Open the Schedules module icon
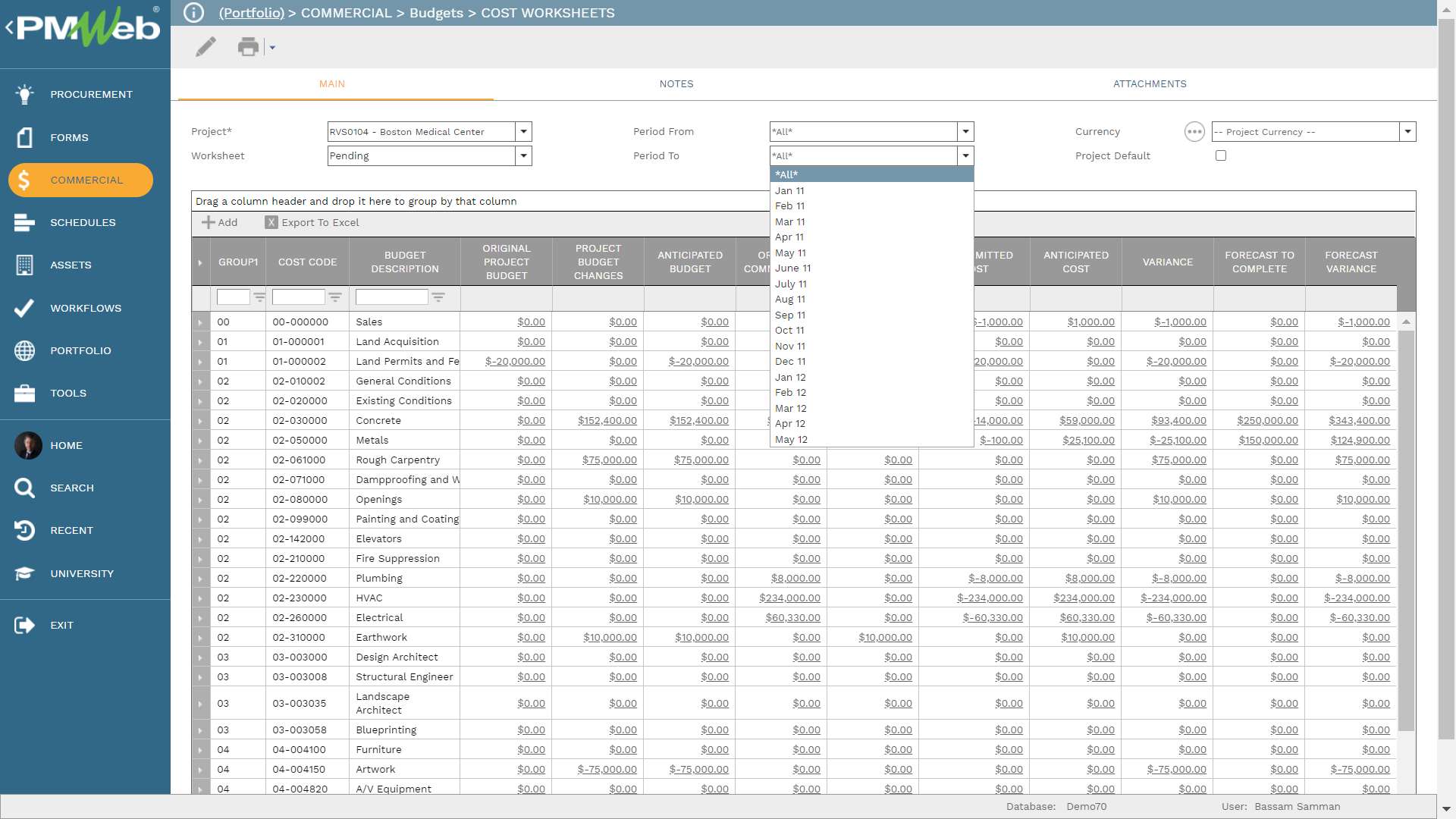1456x819 pixels. coord(24,222)
